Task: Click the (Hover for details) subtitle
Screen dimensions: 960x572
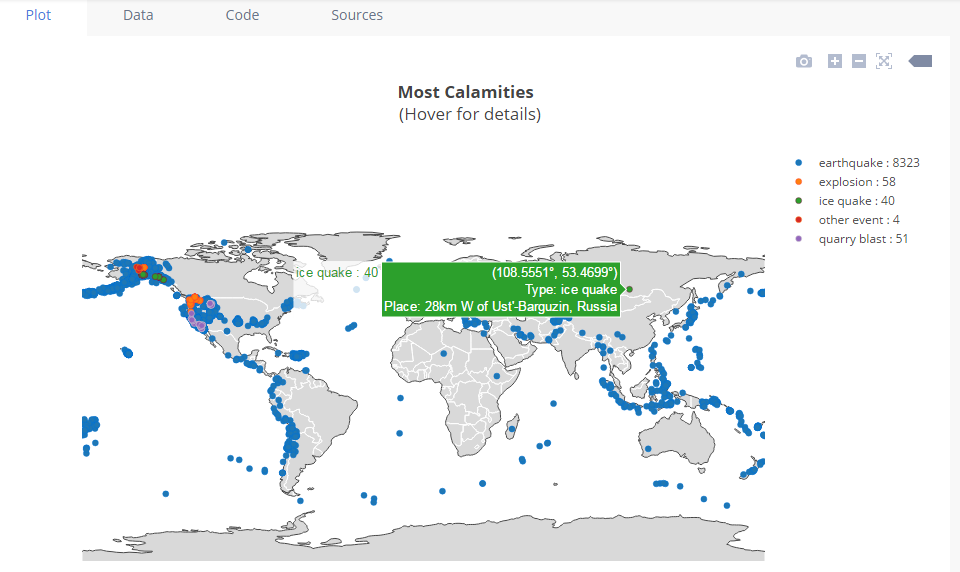Action: coord(470,115)
